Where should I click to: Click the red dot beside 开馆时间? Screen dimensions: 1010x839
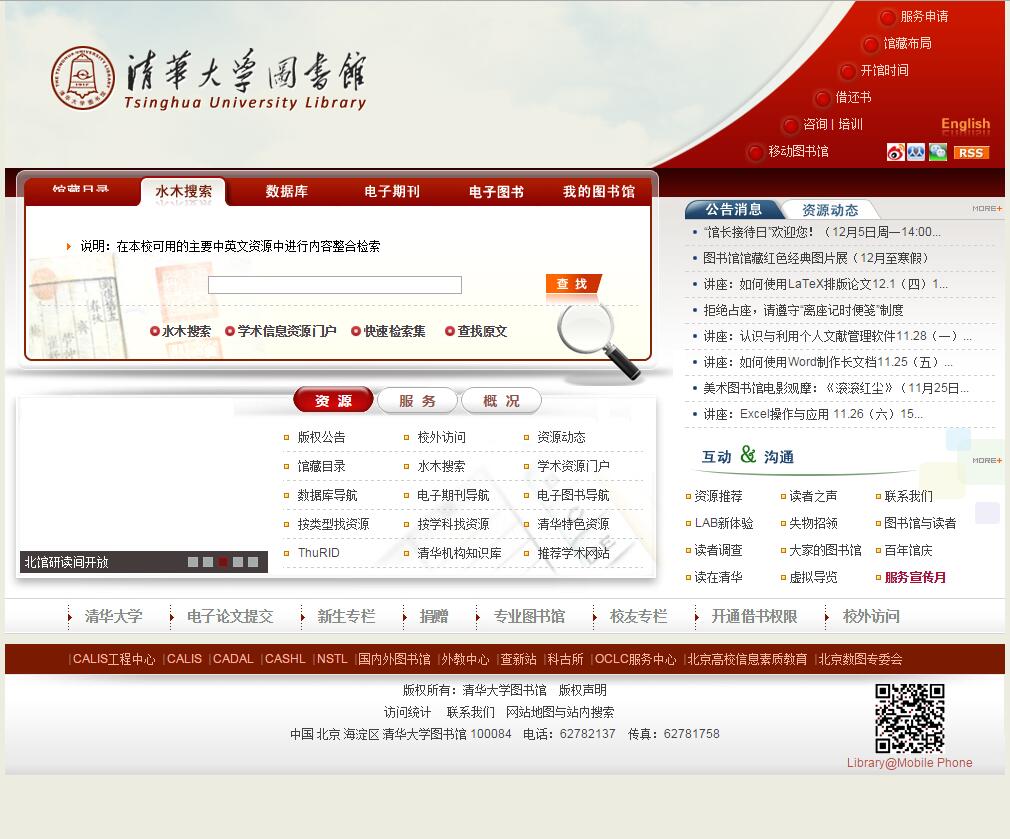(848, 71)
